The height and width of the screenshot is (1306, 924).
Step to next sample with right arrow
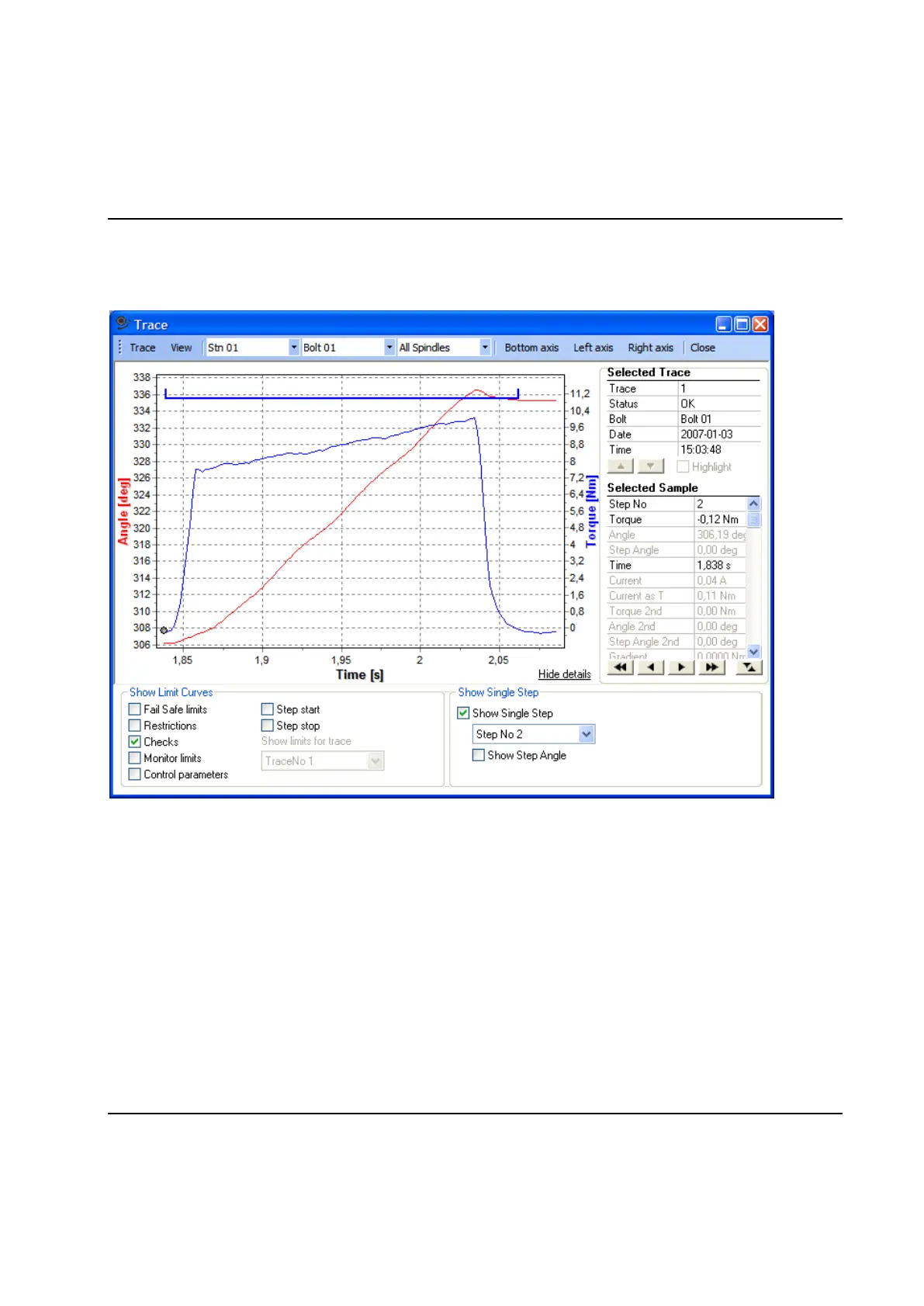click(x=681, y=667)
